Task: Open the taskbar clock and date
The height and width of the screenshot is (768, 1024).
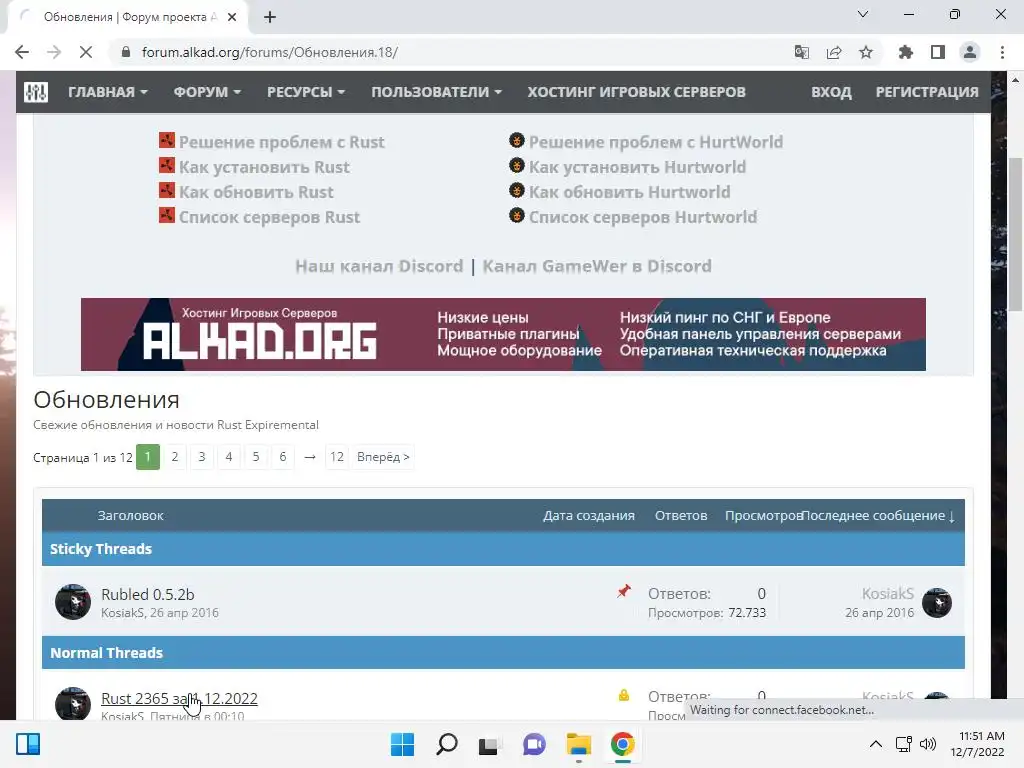Action: (977, 744)
